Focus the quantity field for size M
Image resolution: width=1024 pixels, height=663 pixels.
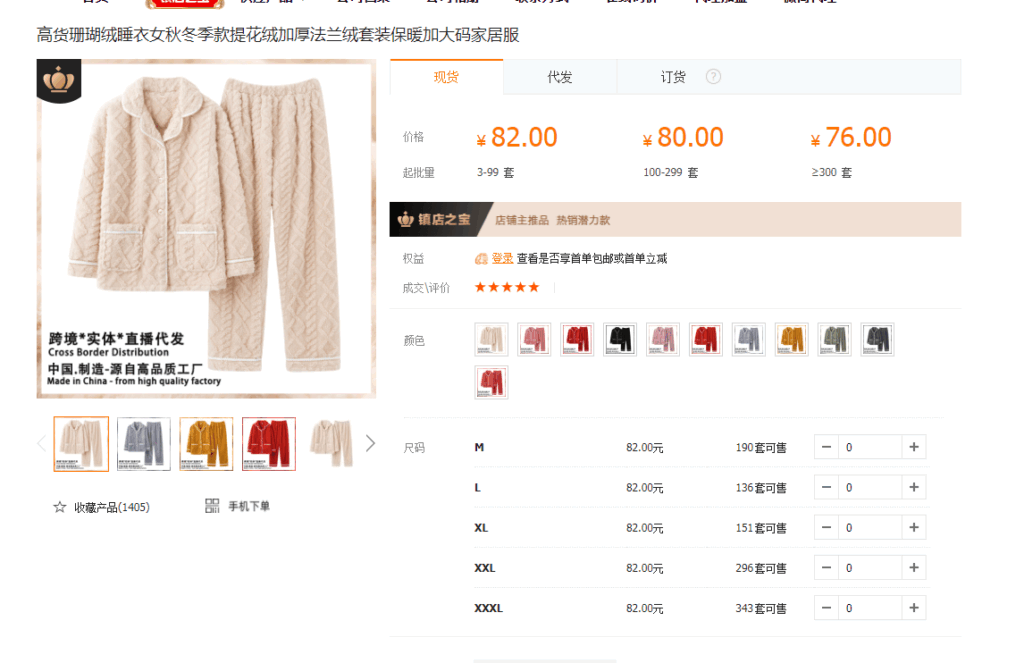(870, 447)
